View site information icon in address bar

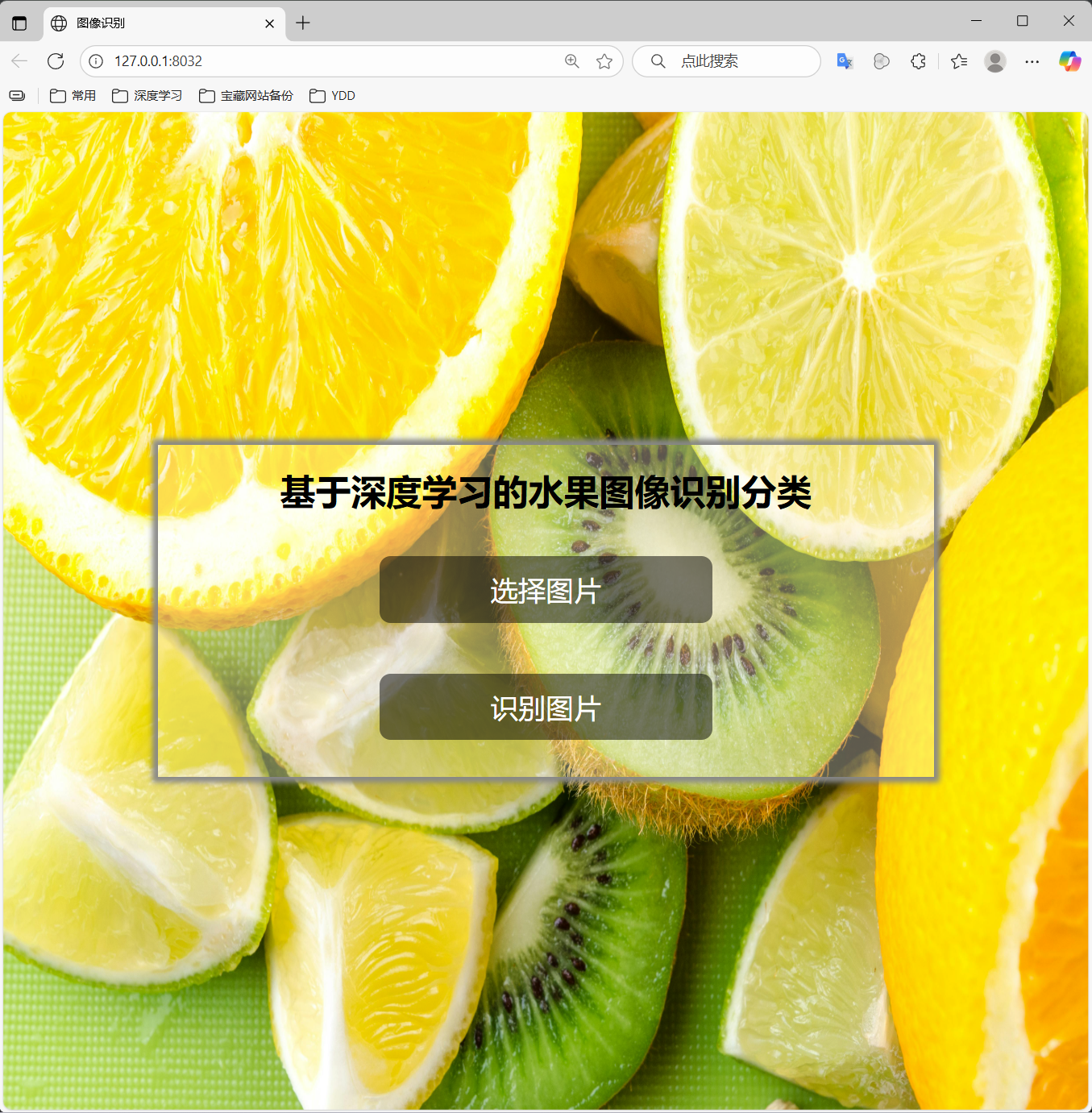(x=96, y=61)
